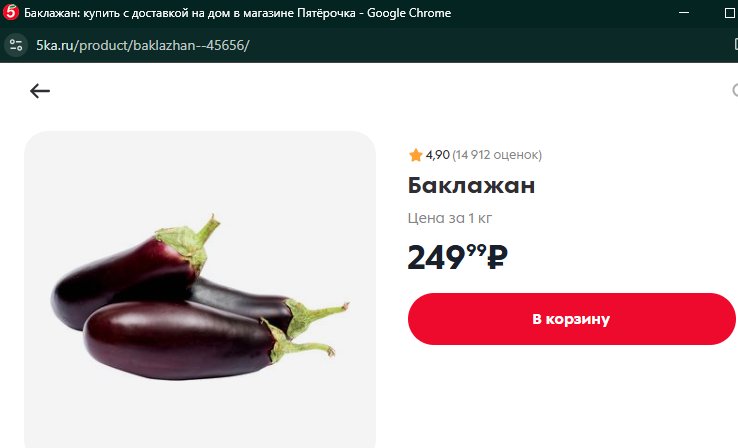Minimize the Chrome window

[x=684, y=13]
